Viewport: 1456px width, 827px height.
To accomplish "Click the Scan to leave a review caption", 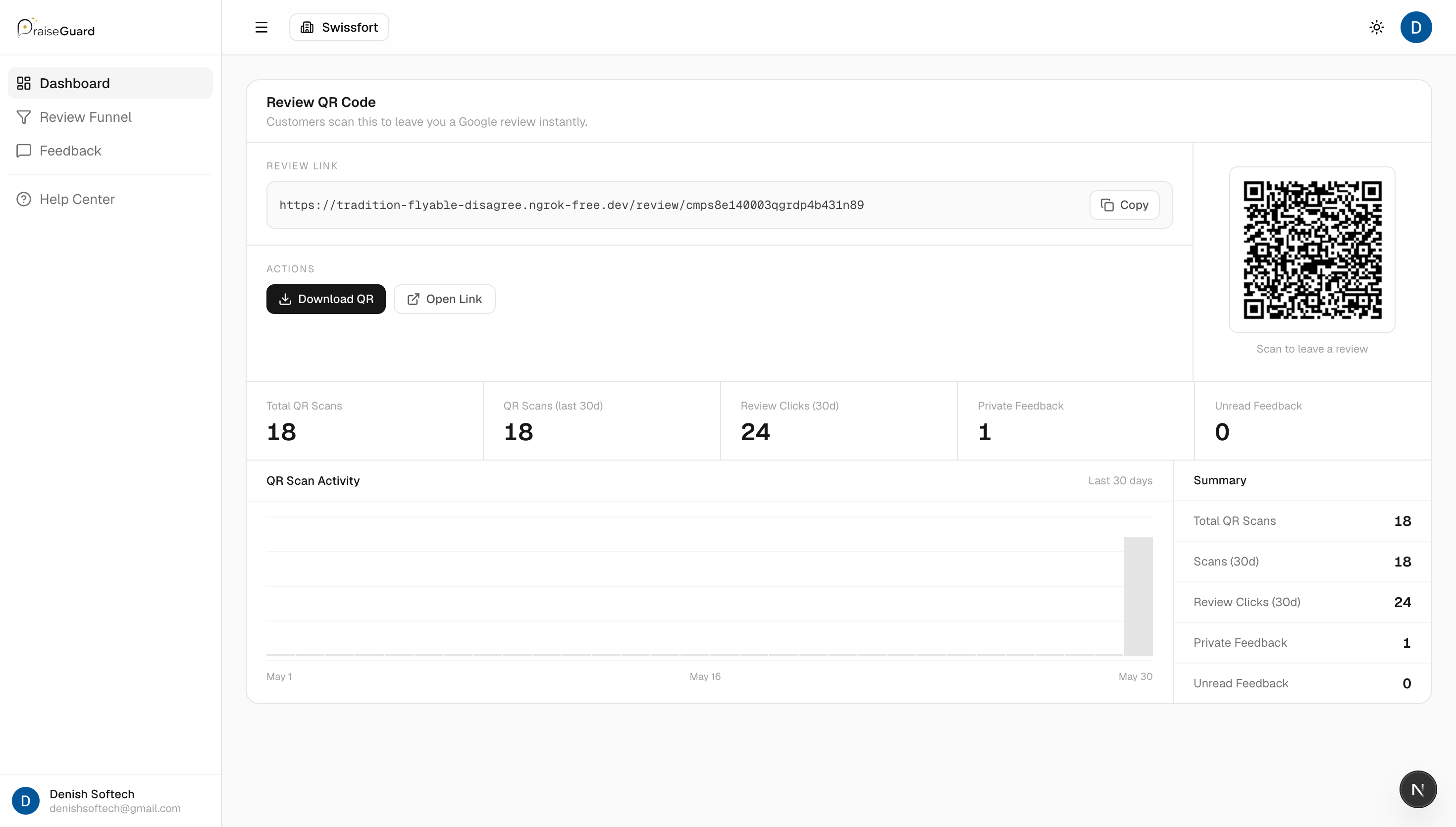I will tap(1312, 349).
